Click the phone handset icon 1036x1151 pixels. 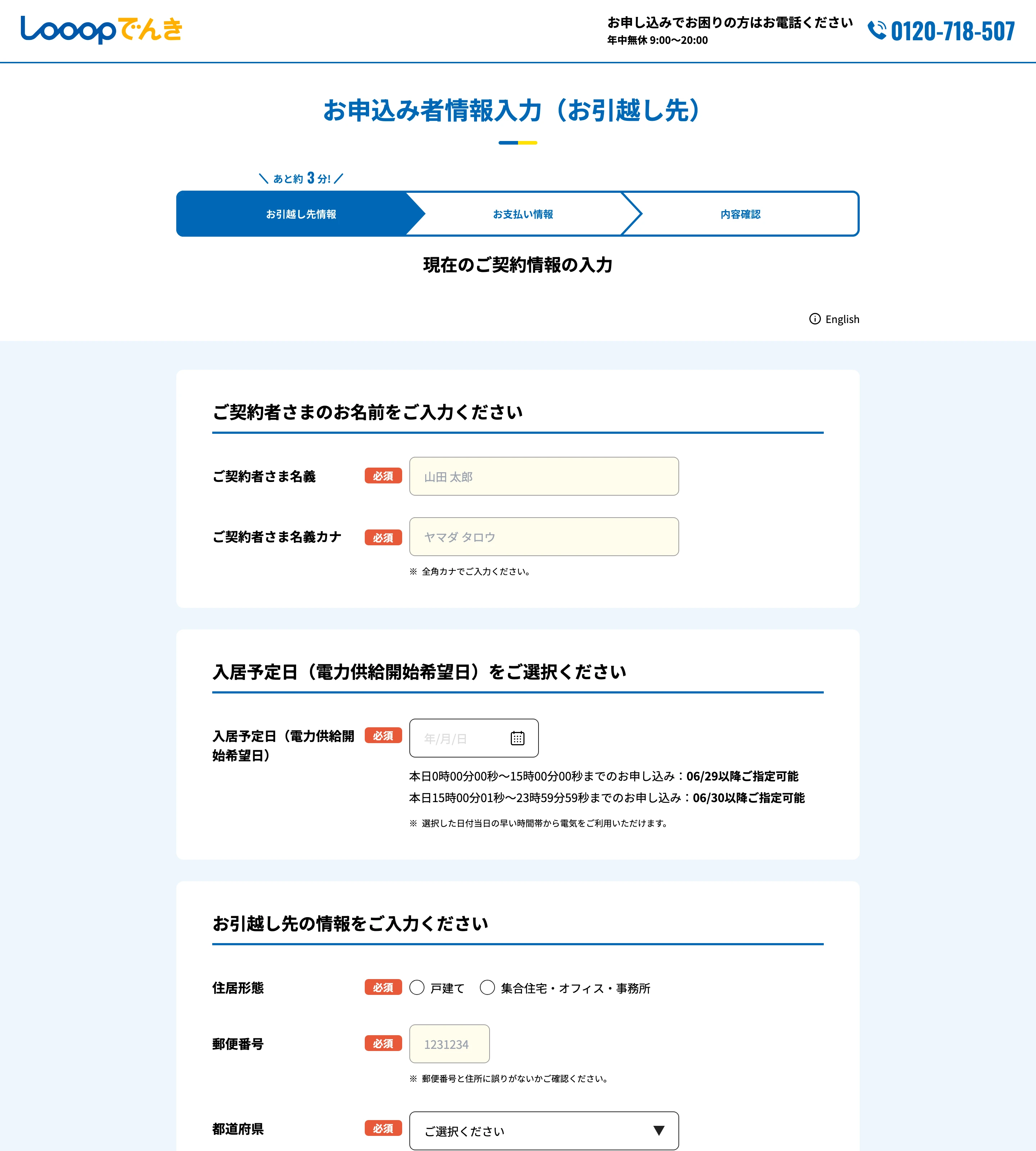tap(877, 30)
